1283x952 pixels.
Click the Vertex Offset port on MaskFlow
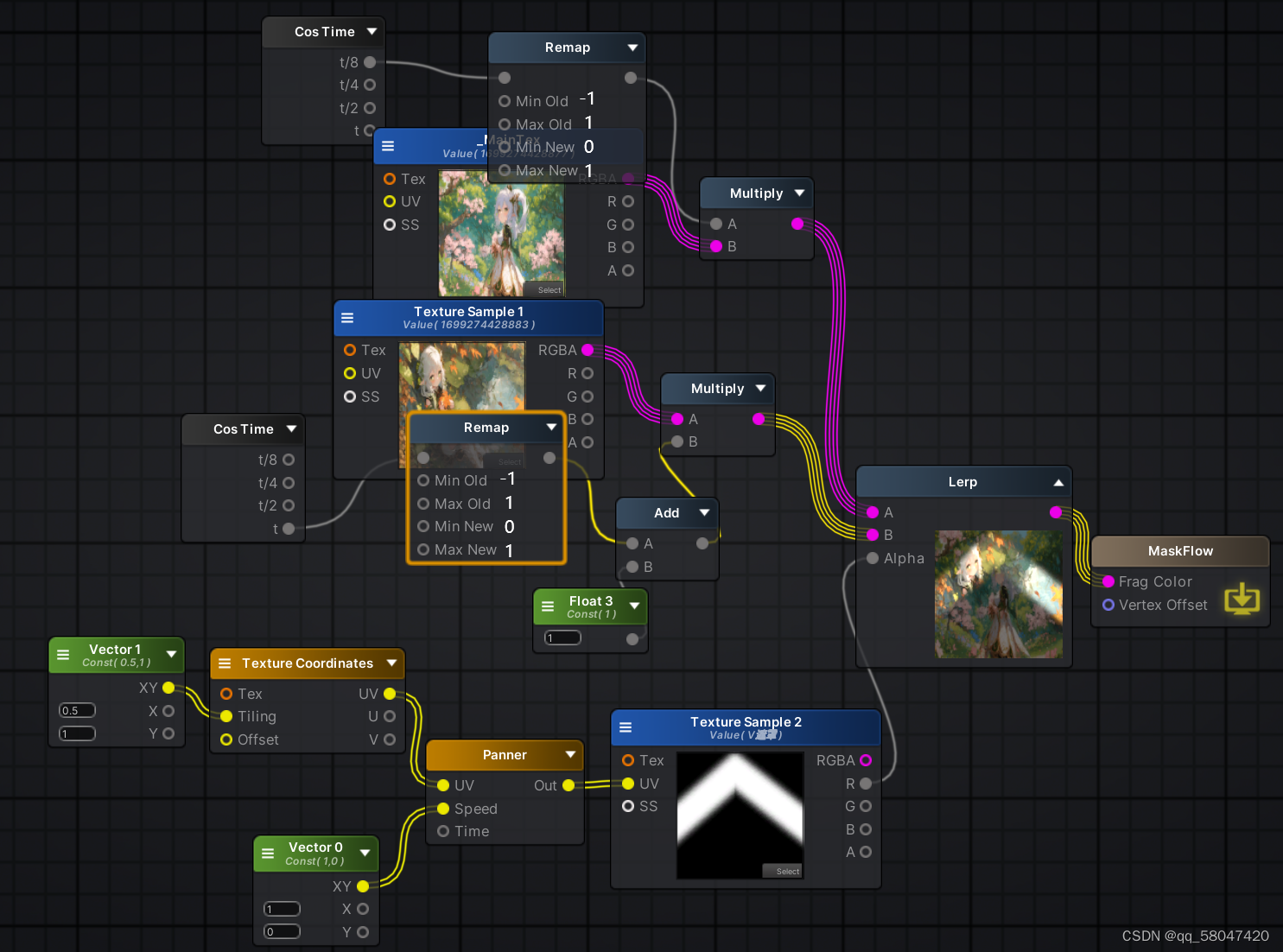click(x=1108, y=605)
